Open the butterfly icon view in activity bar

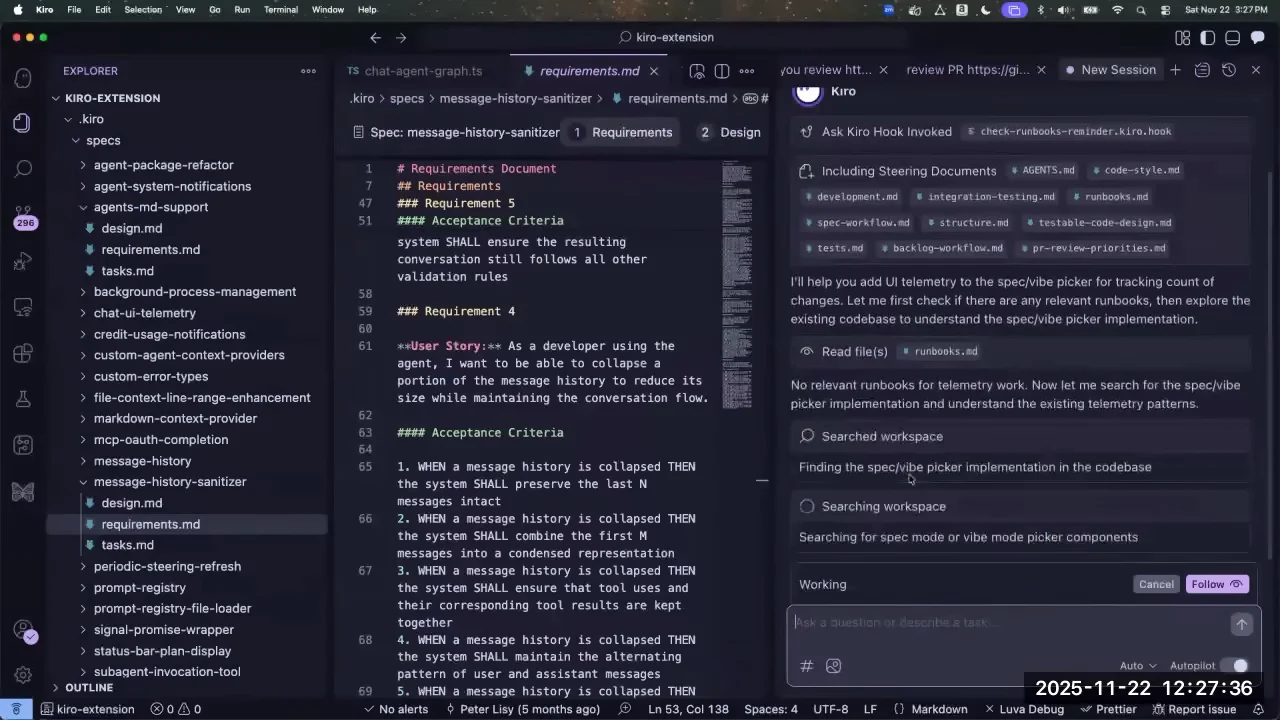click(23, 491)
